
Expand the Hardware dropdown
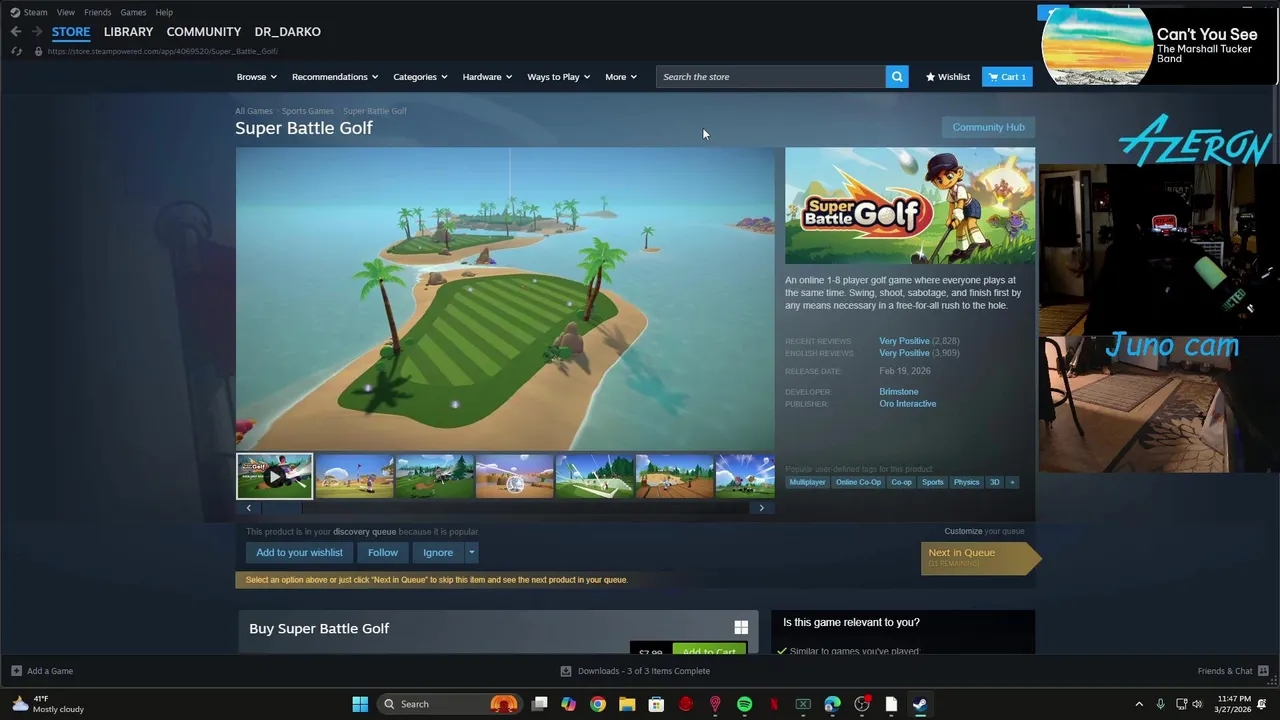[x=487, y=77]
